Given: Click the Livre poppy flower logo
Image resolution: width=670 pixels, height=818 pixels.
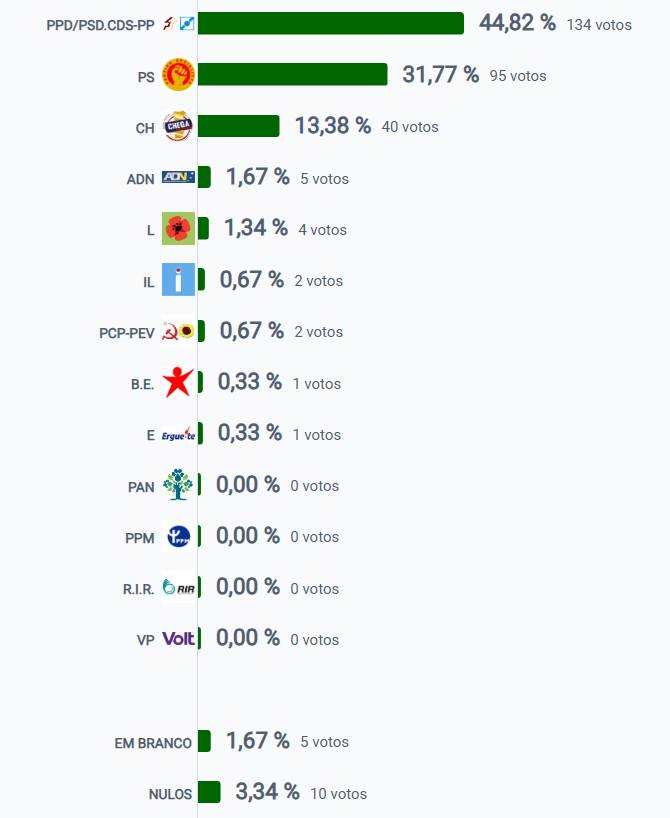Looking at the screenshot, I should pyautogui.click(x=178, y=229).
